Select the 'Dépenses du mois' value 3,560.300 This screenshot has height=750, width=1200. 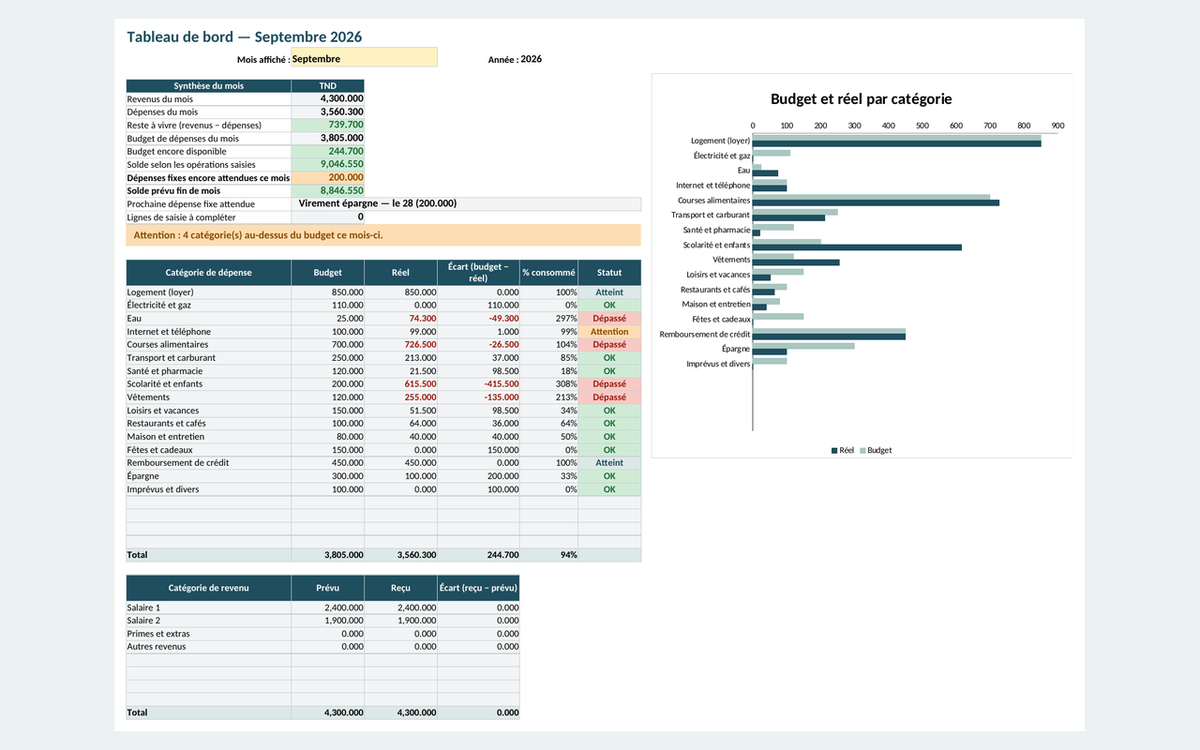[x=328, y=112]
